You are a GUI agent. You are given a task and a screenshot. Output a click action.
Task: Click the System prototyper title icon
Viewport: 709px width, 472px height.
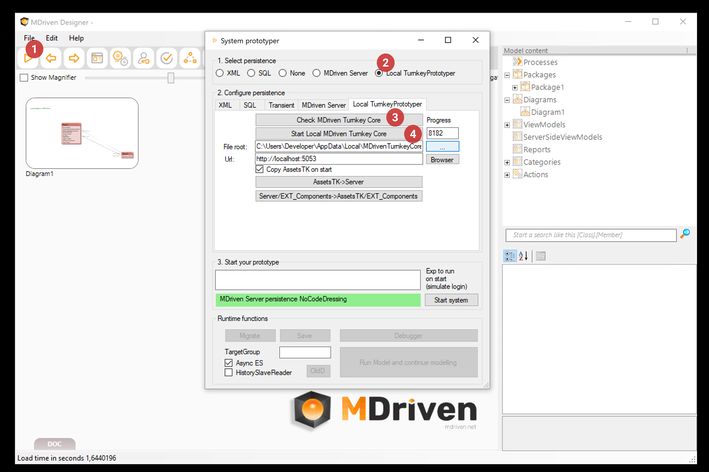click(x=214, y=41)
